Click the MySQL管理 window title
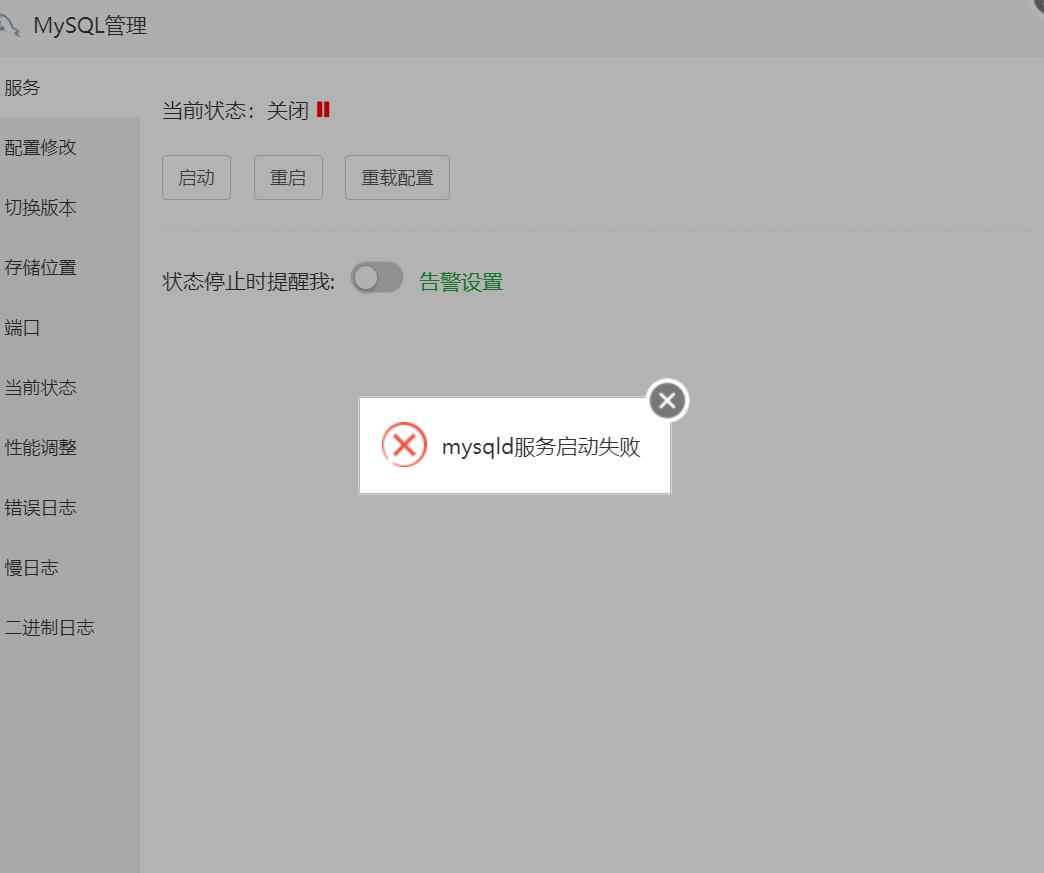Screen dimensions: 1044x873 click(x=90, y=25)
